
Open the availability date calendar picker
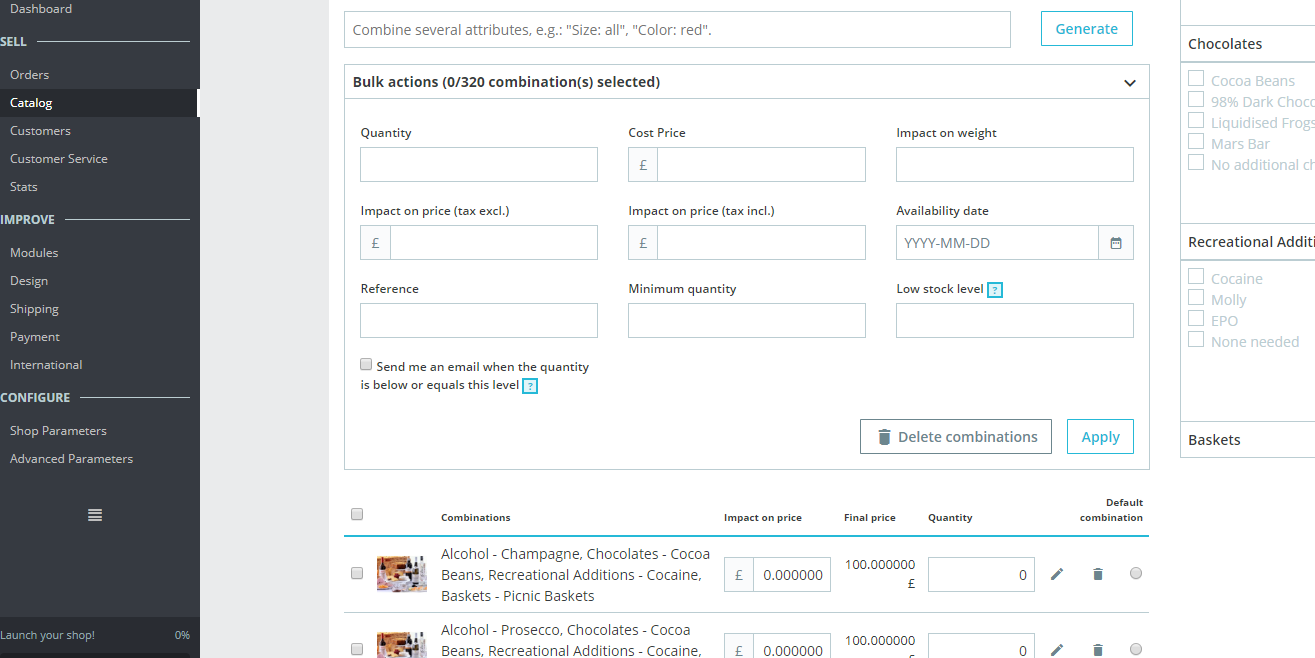(1116, 243)
